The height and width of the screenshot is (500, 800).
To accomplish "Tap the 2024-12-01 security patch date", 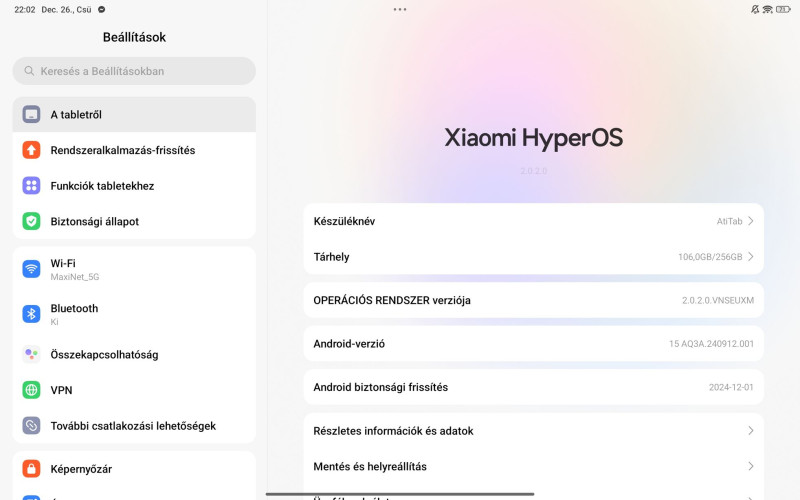I will (731, 387).
